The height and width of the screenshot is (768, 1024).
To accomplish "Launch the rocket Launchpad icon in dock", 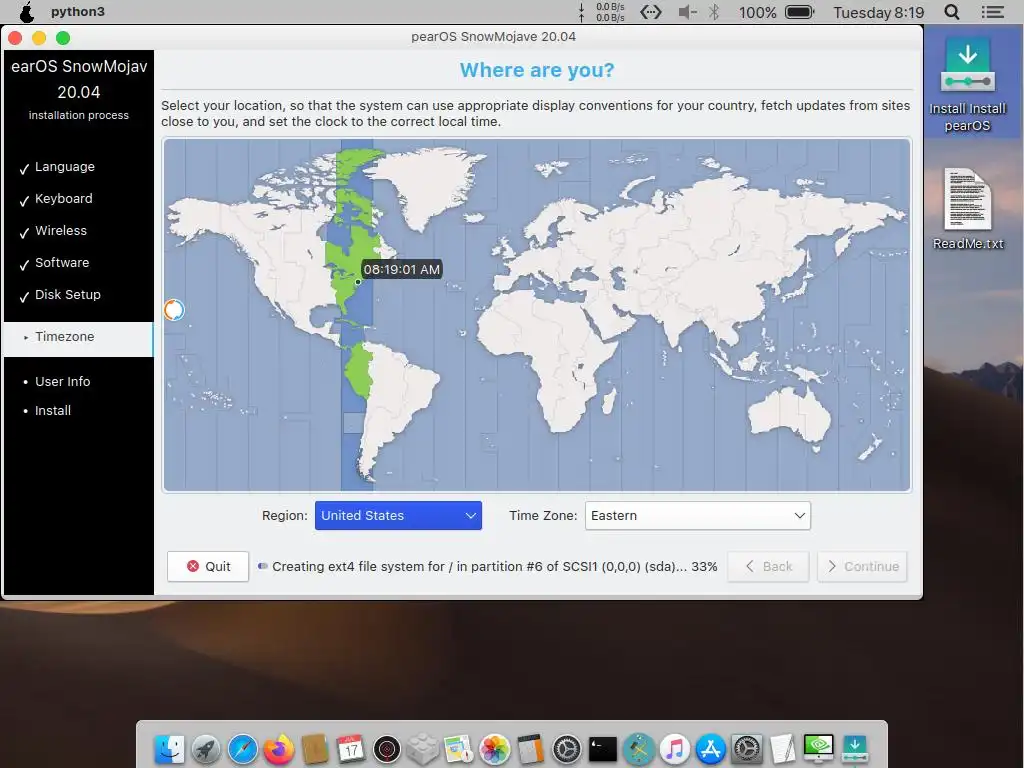I will click(x=206, y=749).
